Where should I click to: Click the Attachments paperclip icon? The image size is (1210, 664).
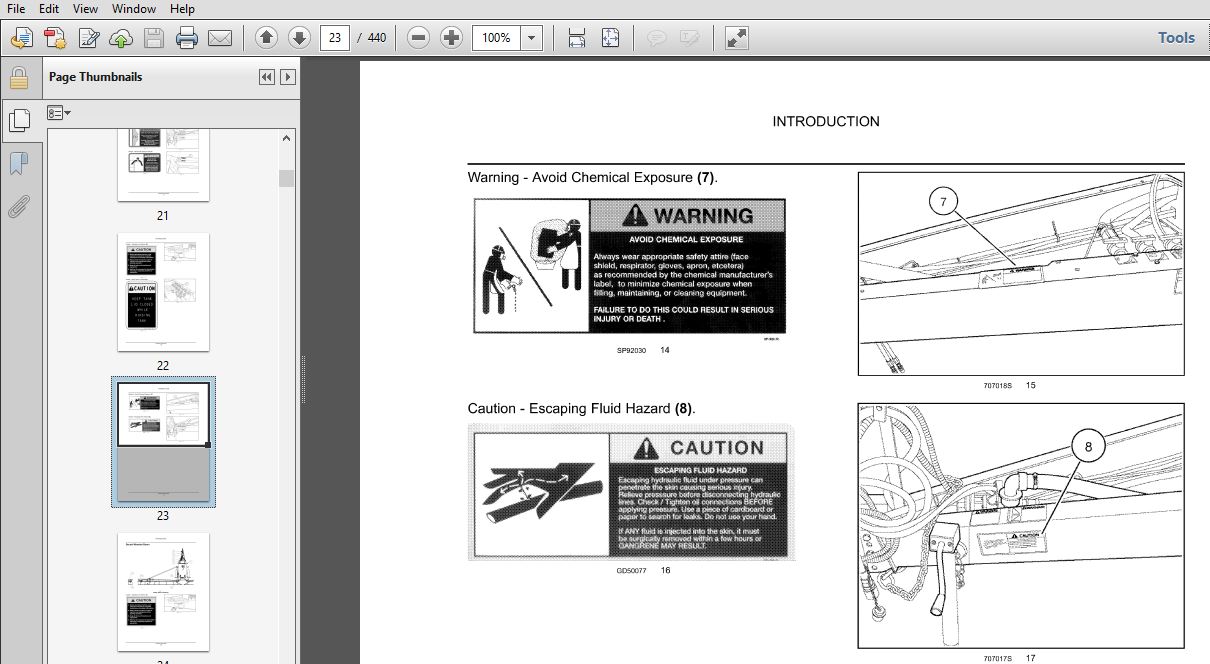[19, 207]
